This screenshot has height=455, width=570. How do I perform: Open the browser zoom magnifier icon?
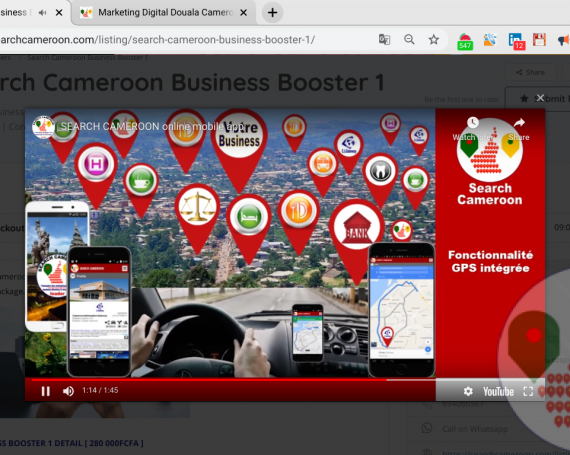click(x=409, y=39)
